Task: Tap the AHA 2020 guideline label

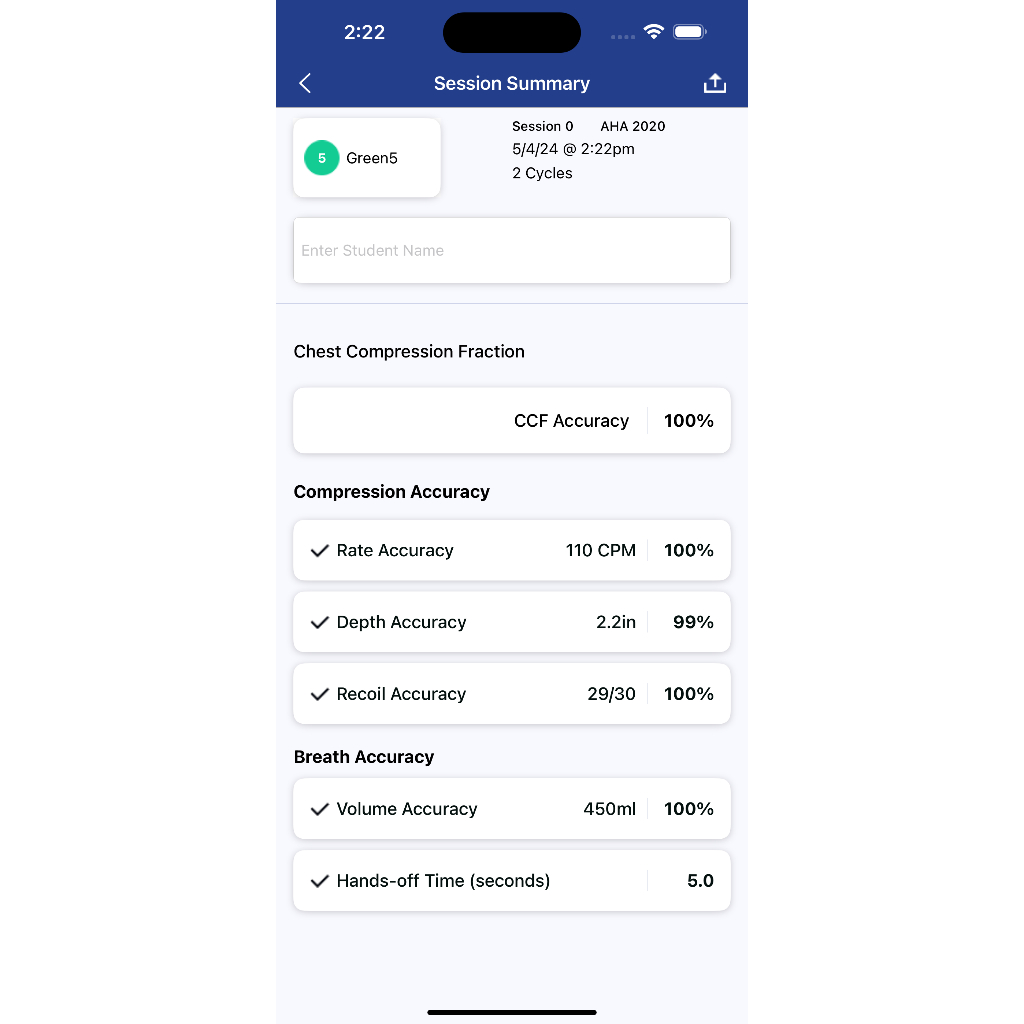Action: pyautogui.click(x=632, y=127)
